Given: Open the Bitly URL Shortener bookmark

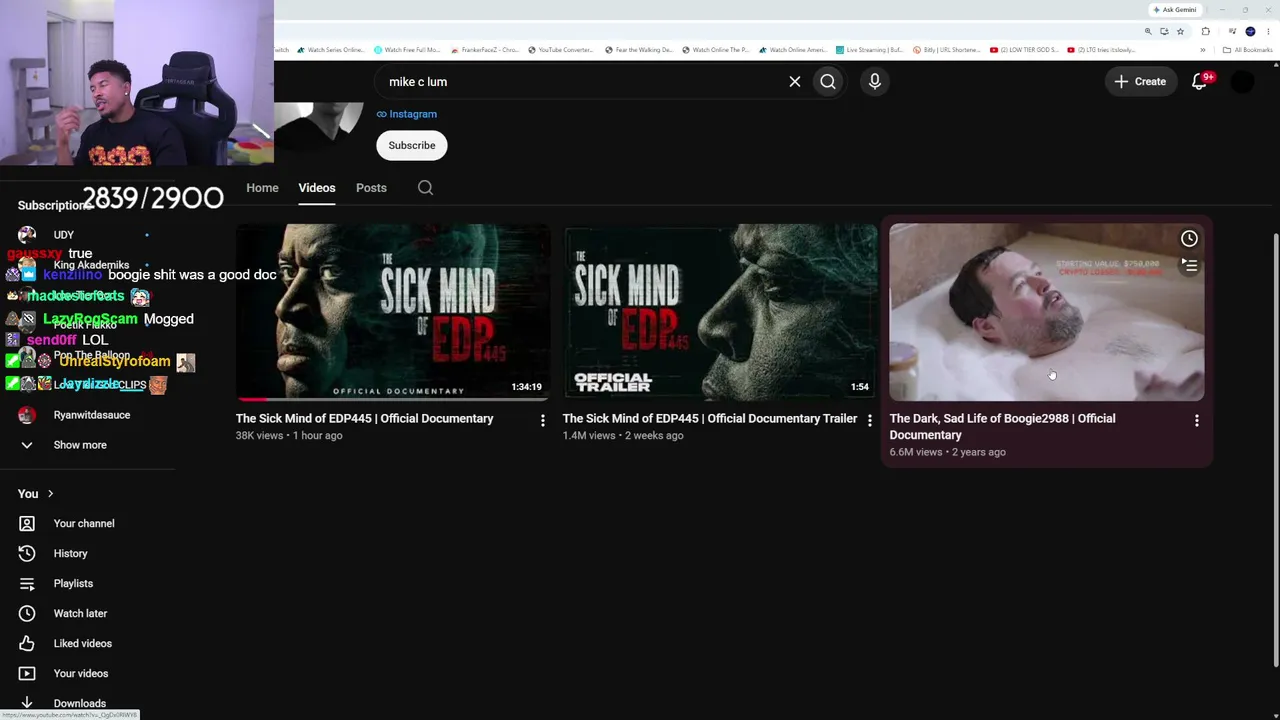Looking at the screenshot, I should tap(946, 50).
